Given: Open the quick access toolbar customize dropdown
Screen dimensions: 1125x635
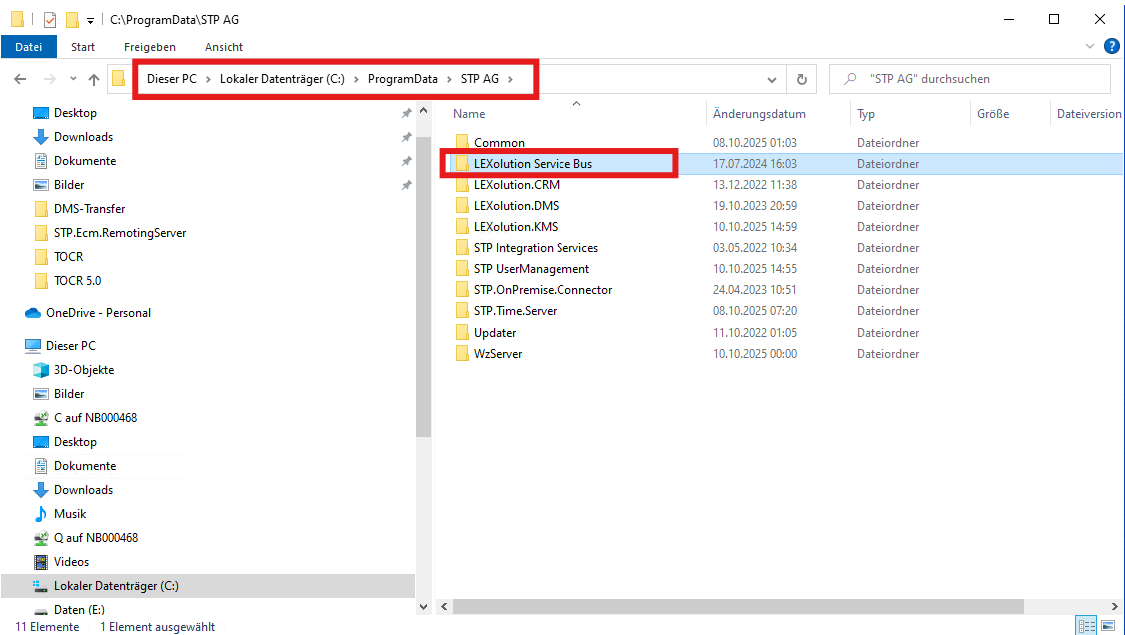Looking at the screenshot, I should click(x=90, y=20).
